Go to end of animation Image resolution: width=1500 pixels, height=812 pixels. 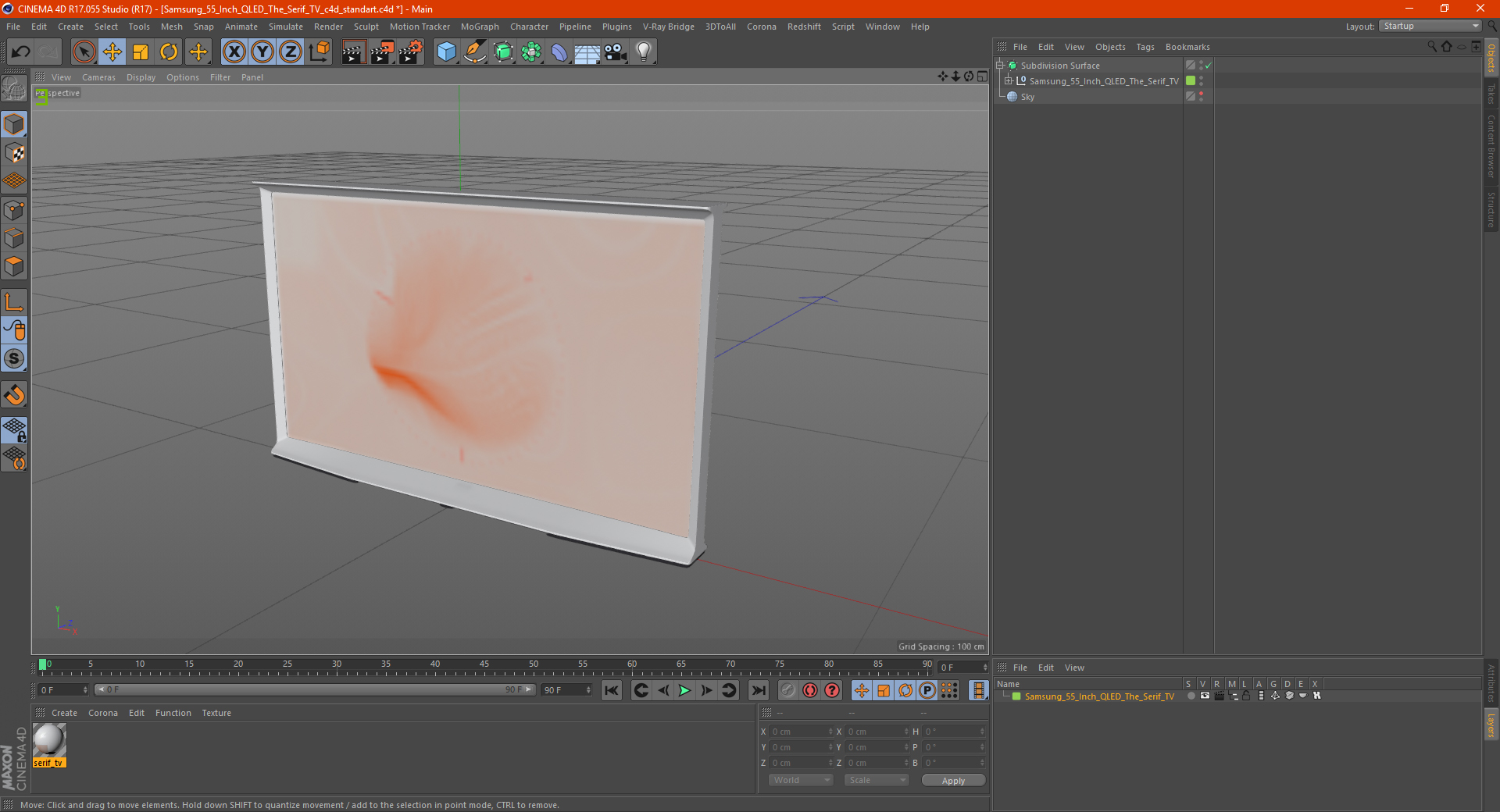(758, 690)
